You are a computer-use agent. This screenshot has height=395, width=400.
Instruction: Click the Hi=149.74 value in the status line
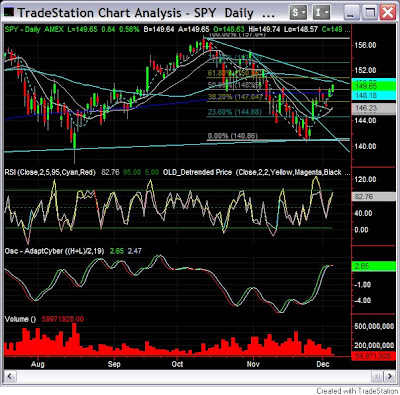pyautogui.click(x=265, y=29)
